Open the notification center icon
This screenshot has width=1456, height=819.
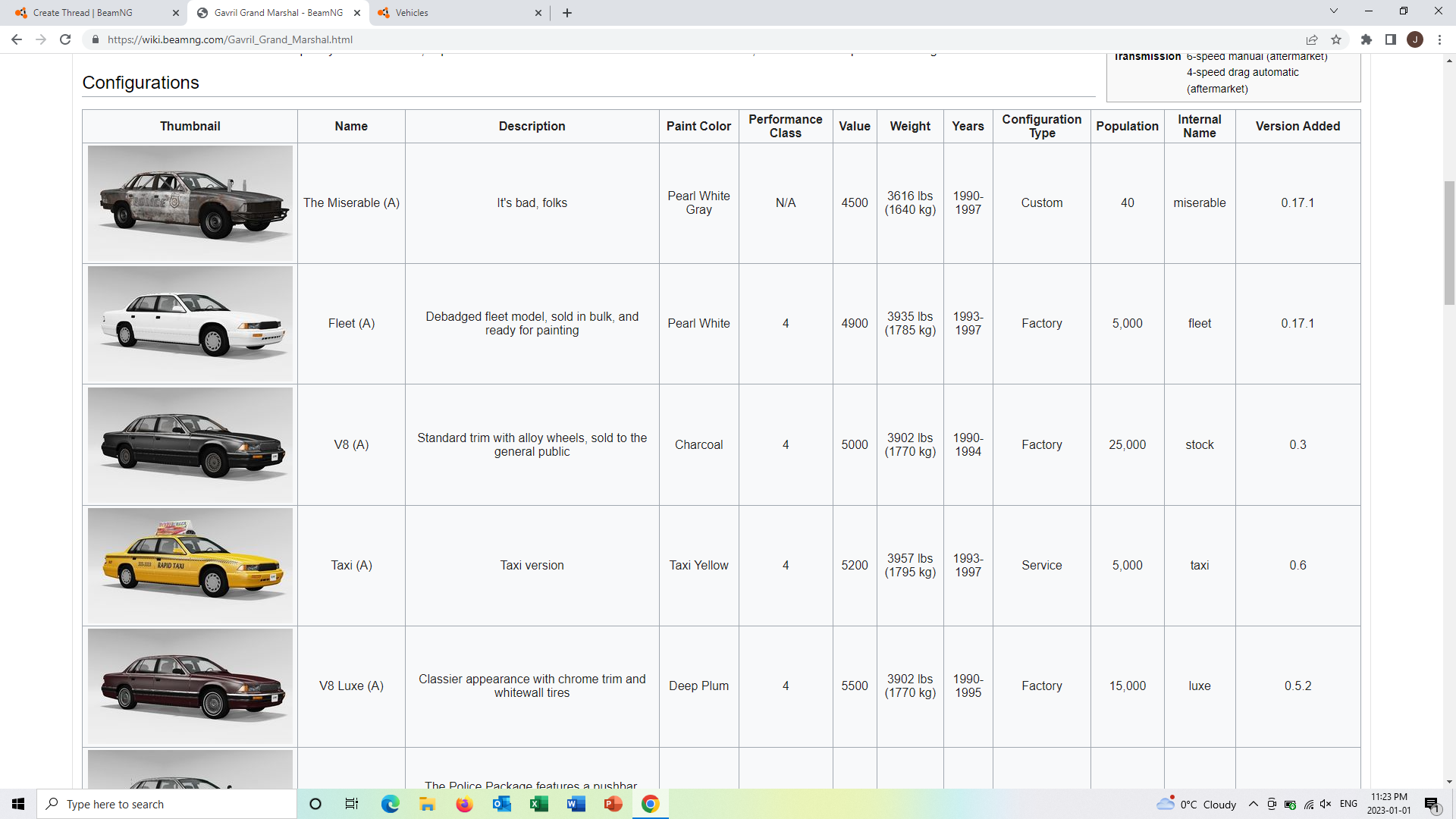pos(1432,804)
